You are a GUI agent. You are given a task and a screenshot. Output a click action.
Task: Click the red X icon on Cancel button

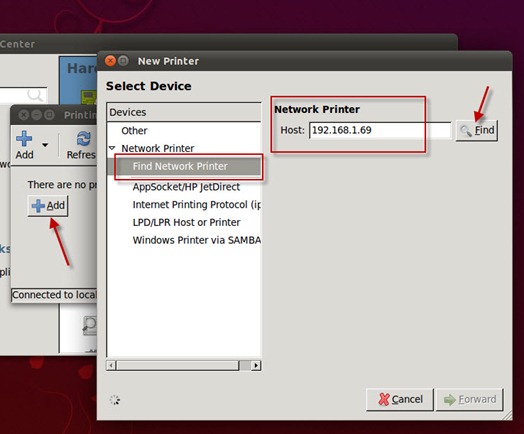click(x=384, y=399)
